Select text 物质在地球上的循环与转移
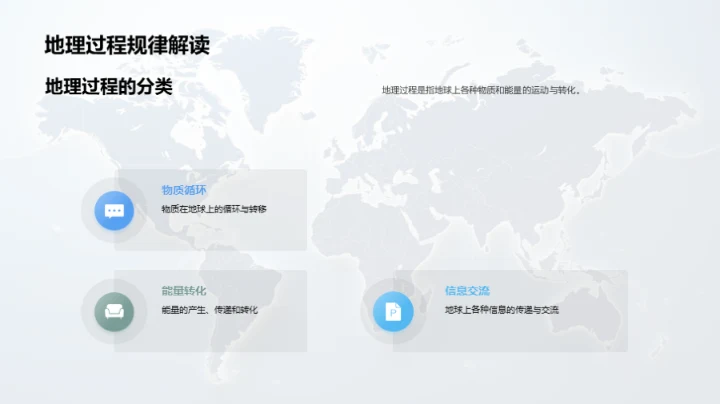The height and width of the screenshot is (404, 720). tap(214, 209)
